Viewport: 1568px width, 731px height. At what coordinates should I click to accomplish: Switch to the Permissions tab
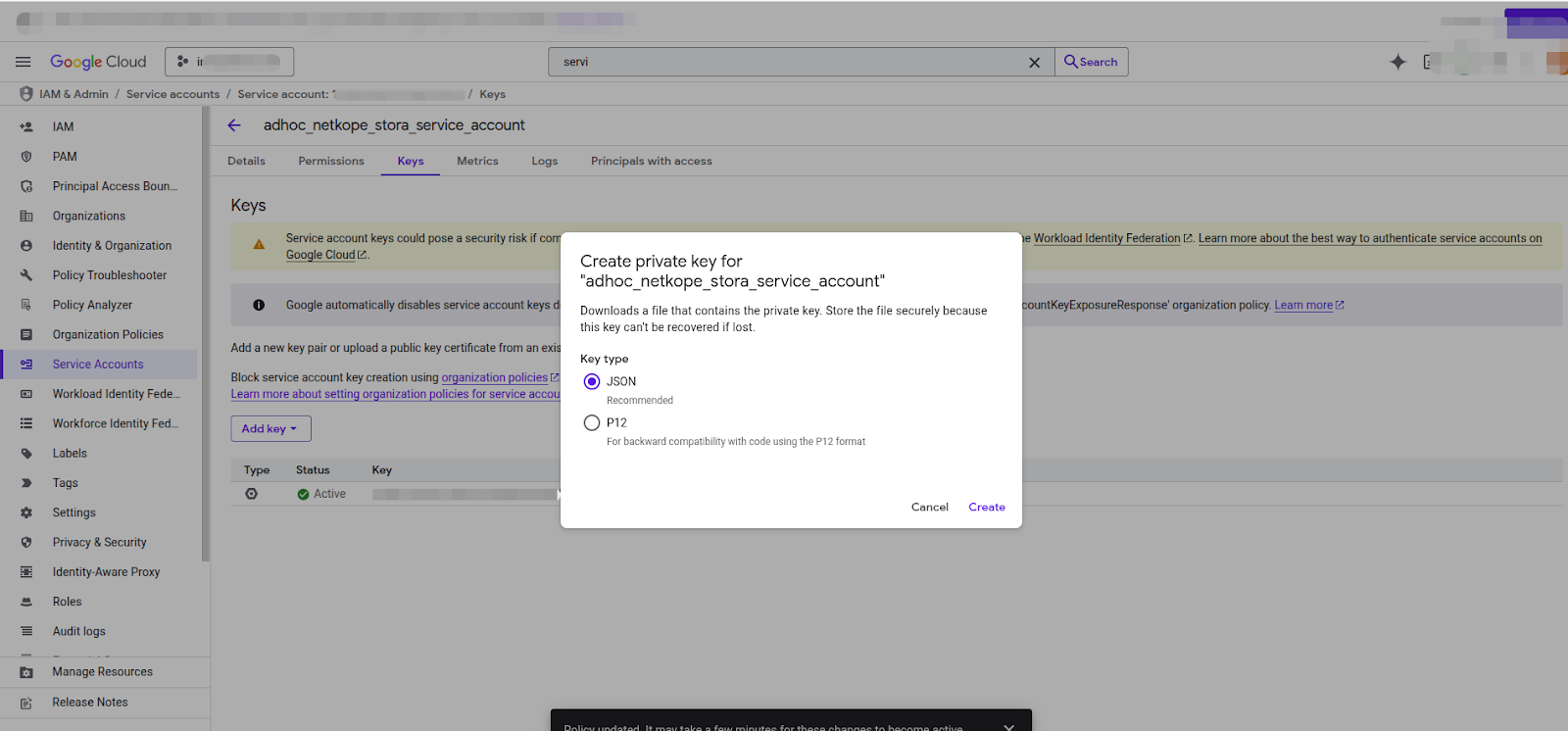pyautogui.click(x=331, y=161)
